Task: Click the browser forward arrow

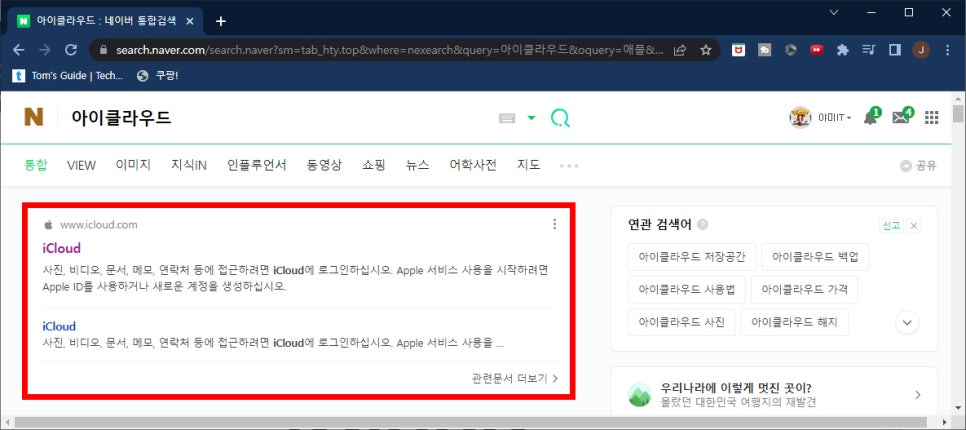Action: click(x=45, y=50)
